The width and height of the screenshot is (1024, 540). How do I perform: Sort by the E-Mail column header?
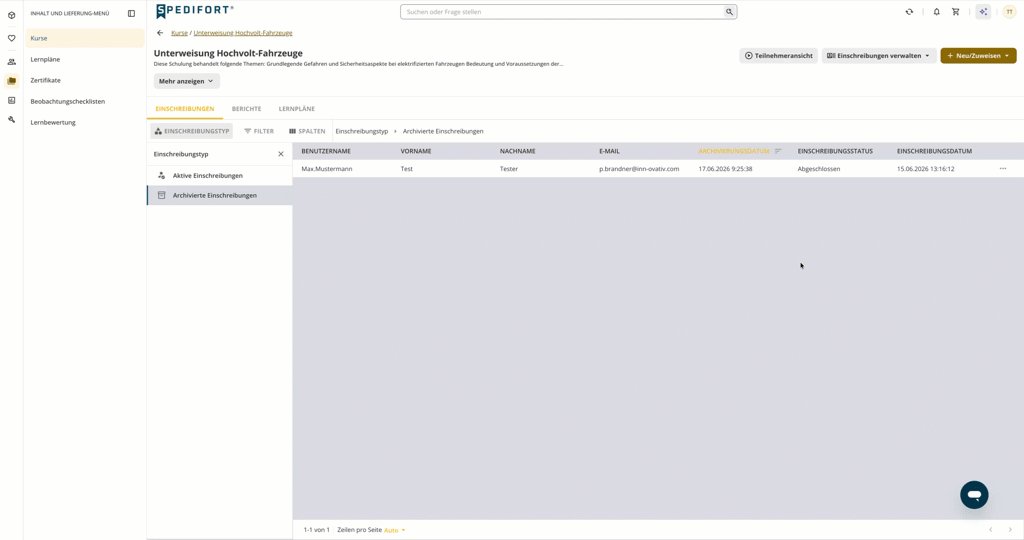609,151
